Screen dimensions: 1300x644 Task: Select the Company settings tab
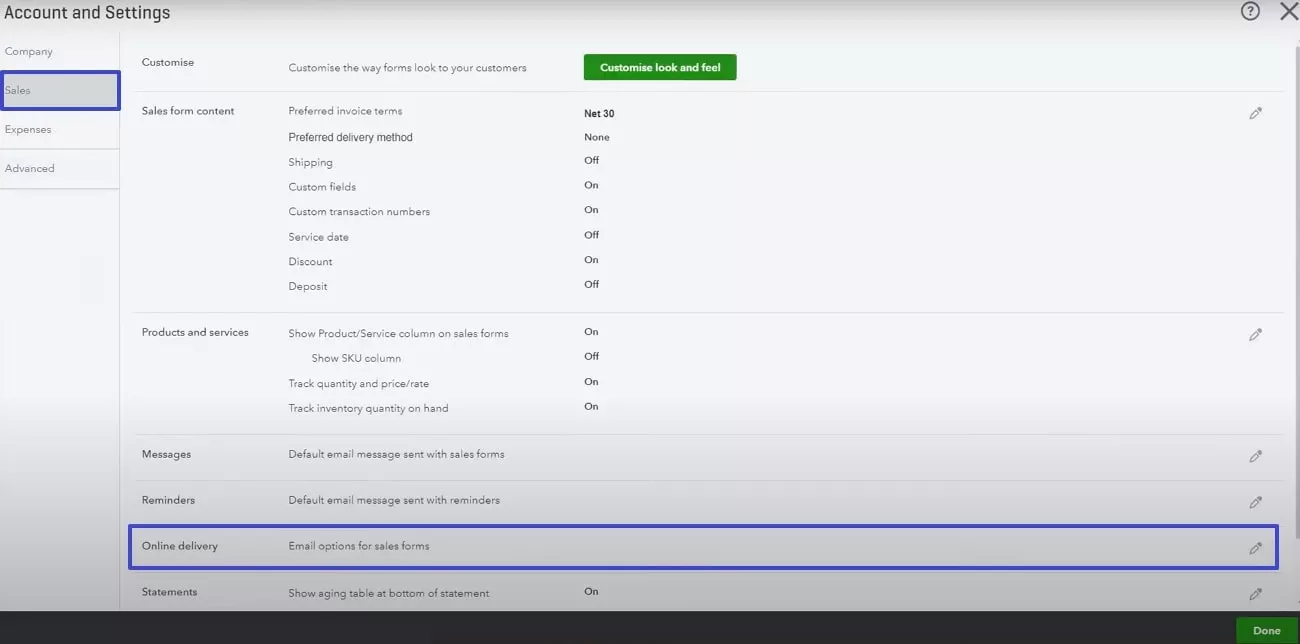click(x=29, y=50)
